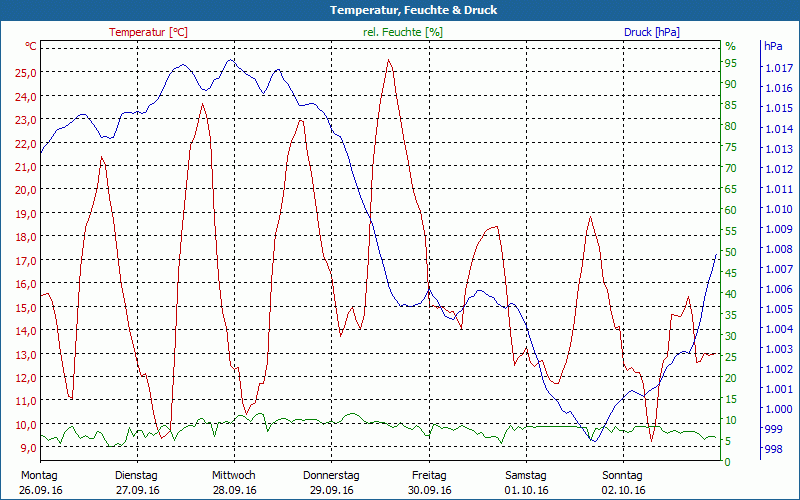Click the 02.10.16 date label
Image resolution: width=800 pixels, height=500 pixels.
pyautogui.click(x=624, y=490)
